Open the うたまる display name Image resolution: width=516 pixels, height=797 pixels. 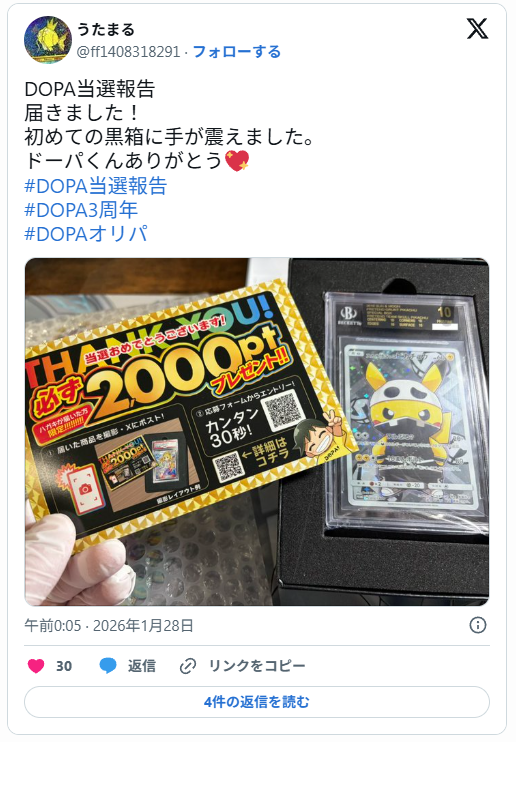pyautogui.click(x=106, y=29)
